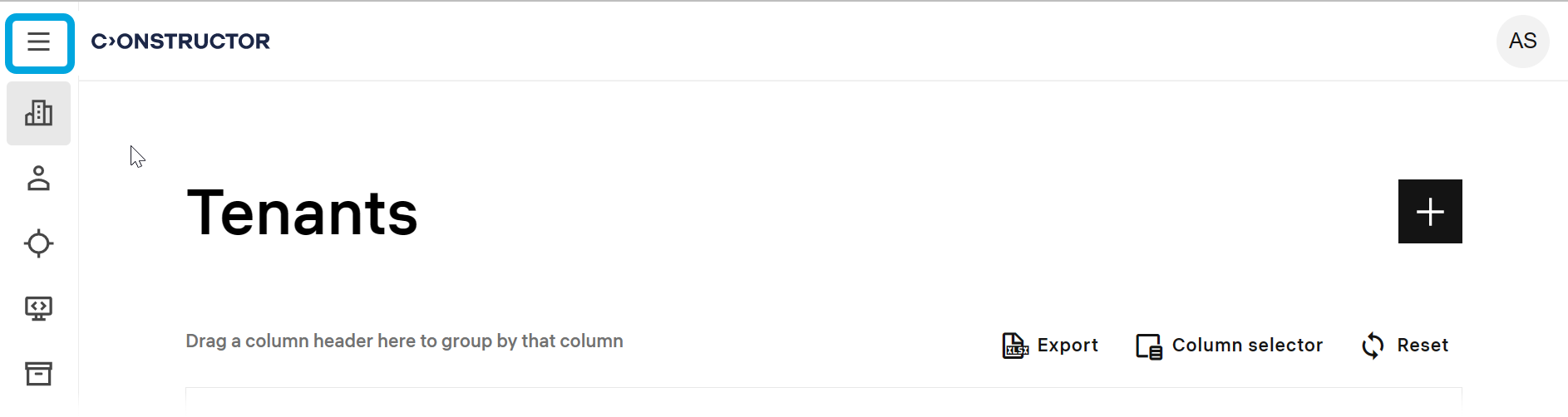The height and width of the screenshot is (417, 1568).
Task: Click the group-by column drop area text
Action: tap(404, 341)
